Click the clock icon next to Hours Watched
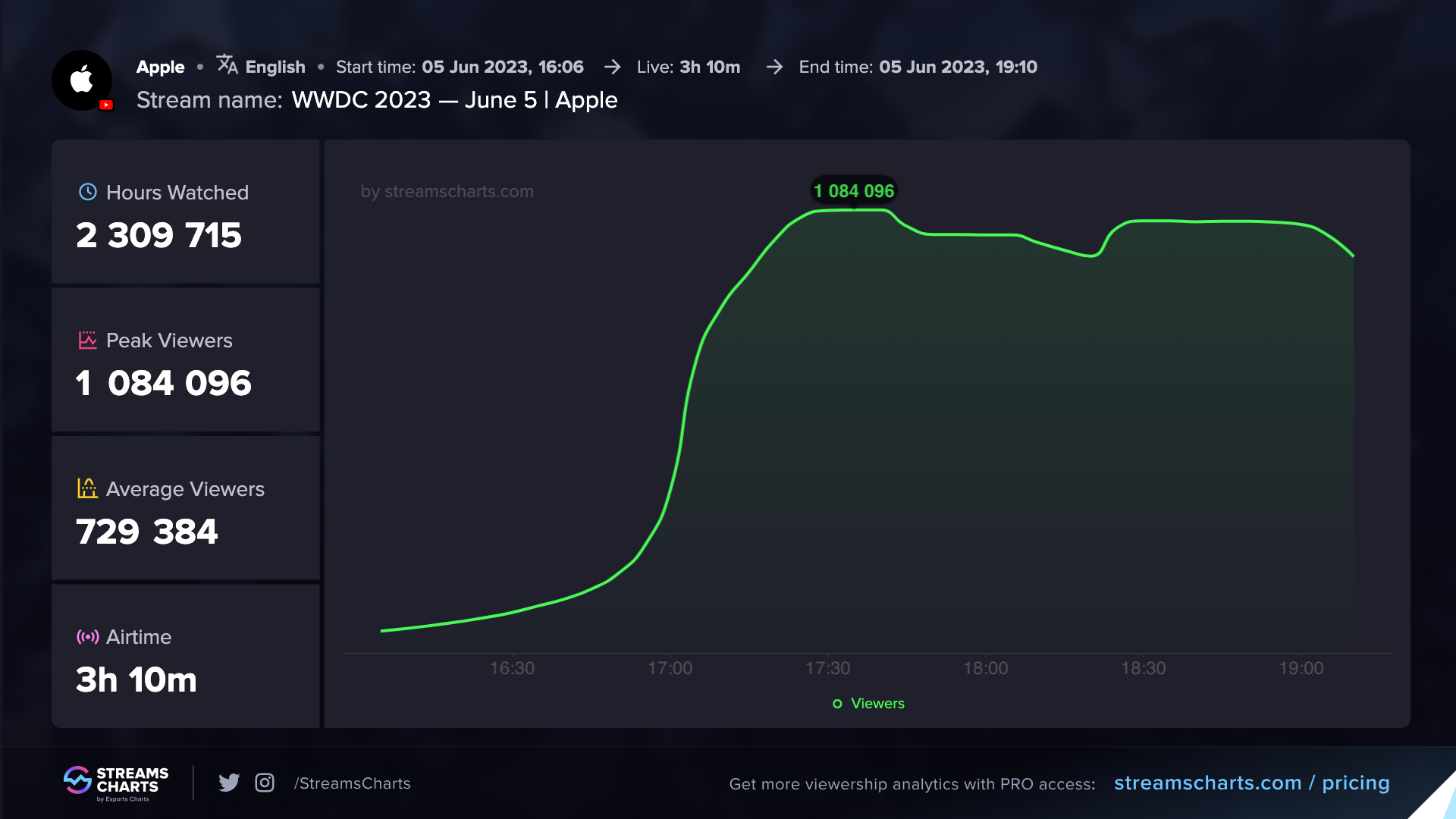 tap(86, 192)
